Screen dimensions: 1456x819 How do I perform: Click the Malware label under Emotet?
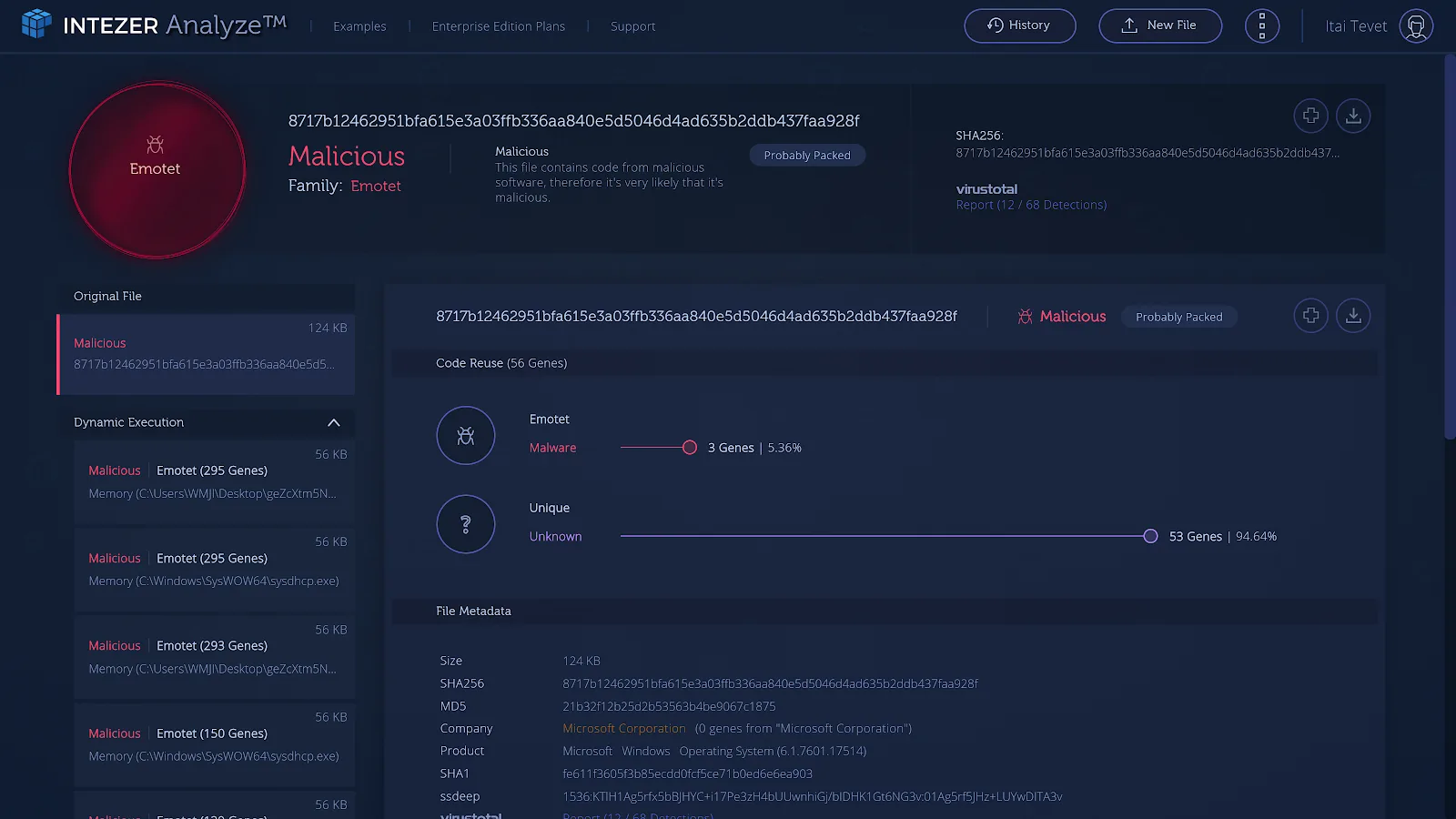552,448
